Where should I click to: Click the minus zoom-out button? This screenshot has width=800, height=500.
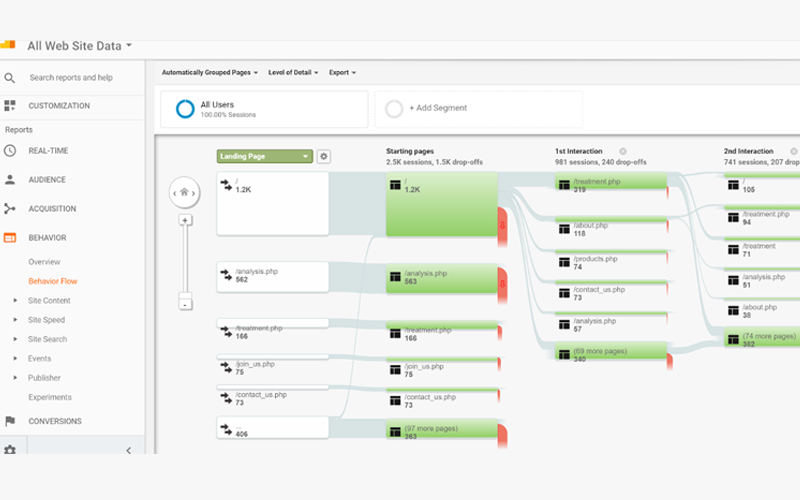[x=185, y=303]
